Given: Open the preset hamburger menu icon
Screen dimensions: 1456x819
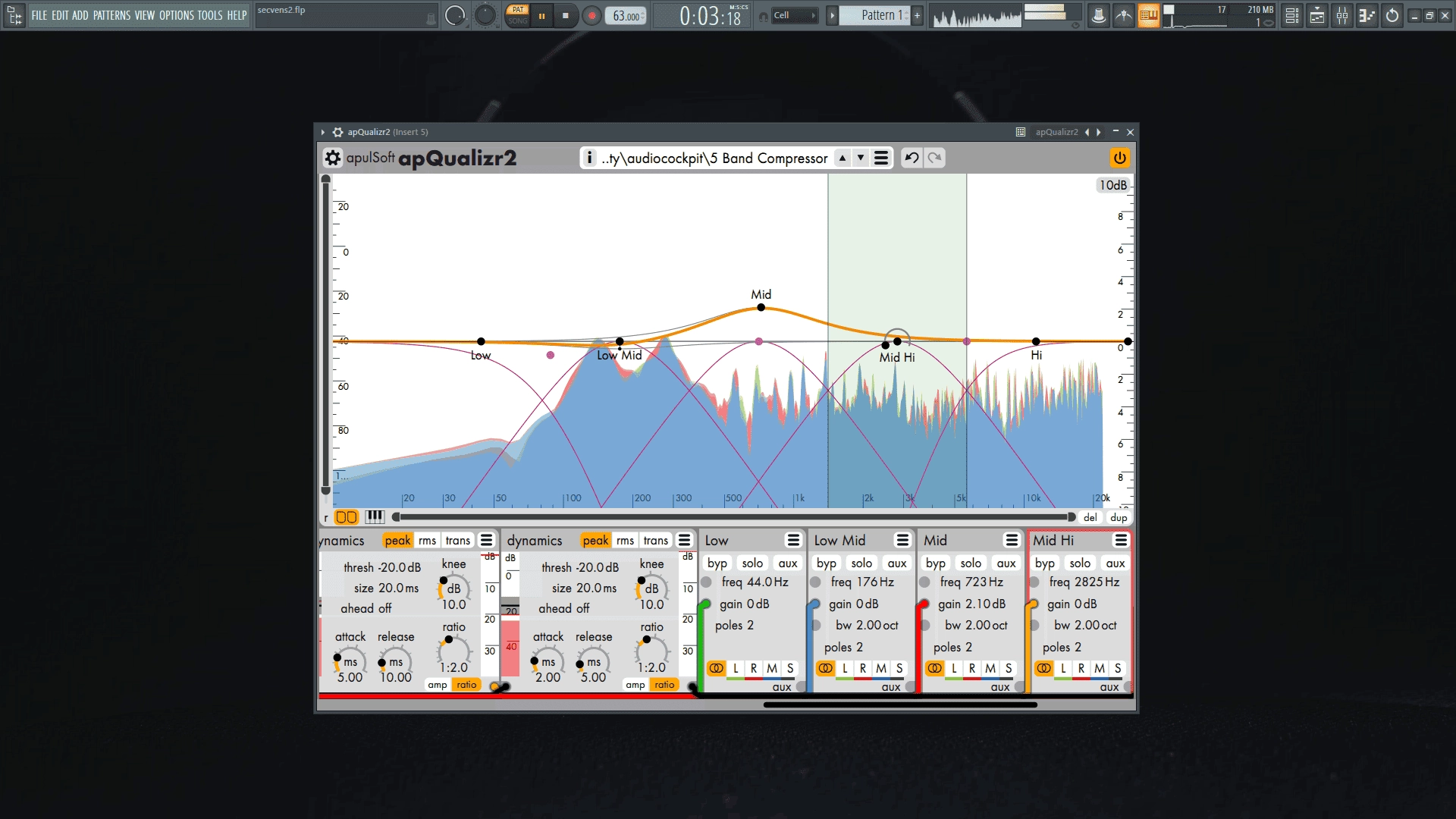Looking at the screenshot, I should tap(881, 158).
